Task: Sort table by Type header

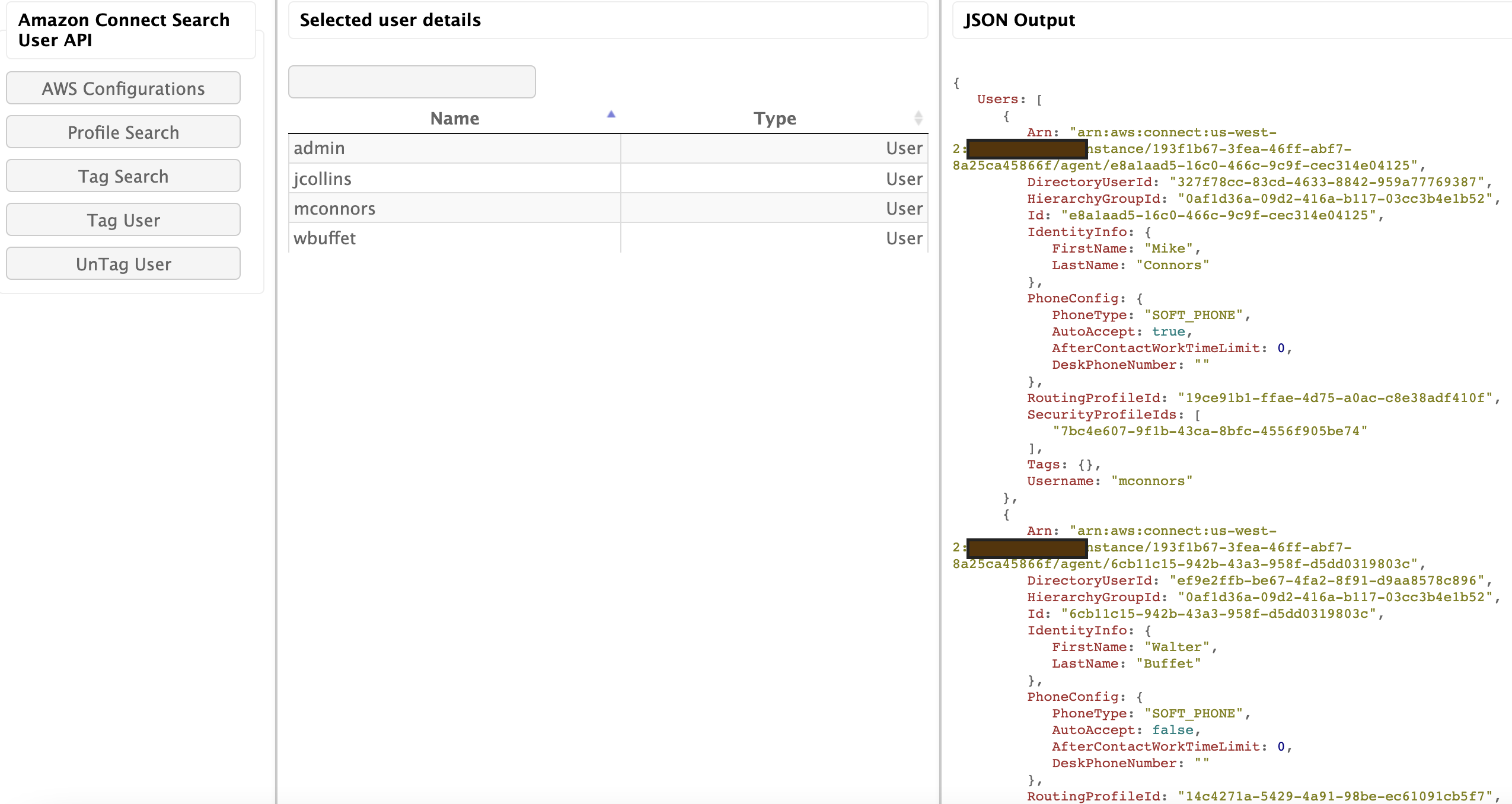Action: click(774, 119)
